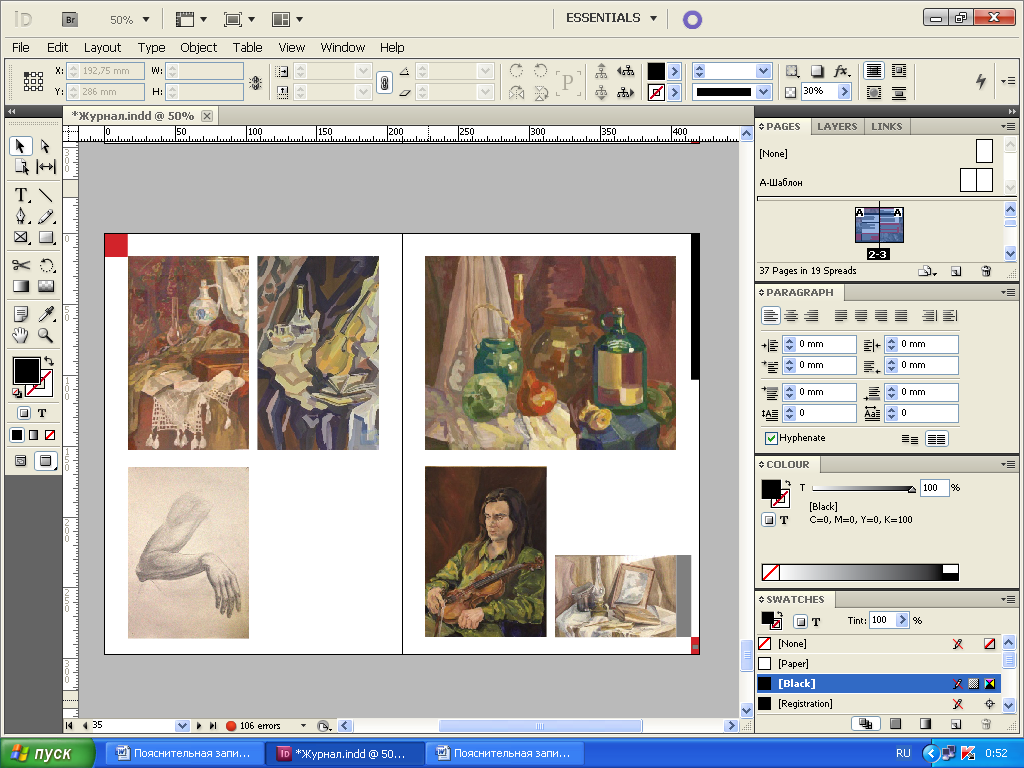The width and height of the screenshot is (1024, 768).
Task: Select the [Black] swatch
Action: coord(878,684)
